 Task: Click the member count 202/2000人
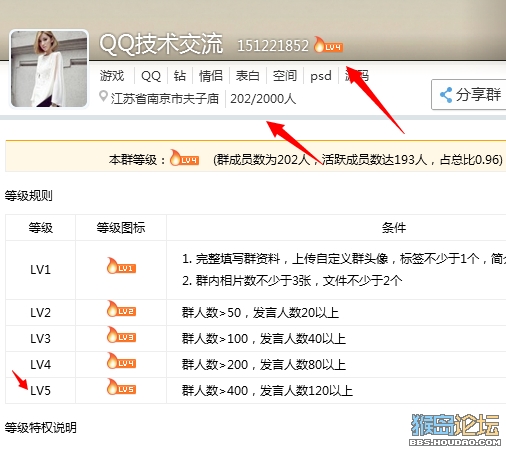coord(263,99)
